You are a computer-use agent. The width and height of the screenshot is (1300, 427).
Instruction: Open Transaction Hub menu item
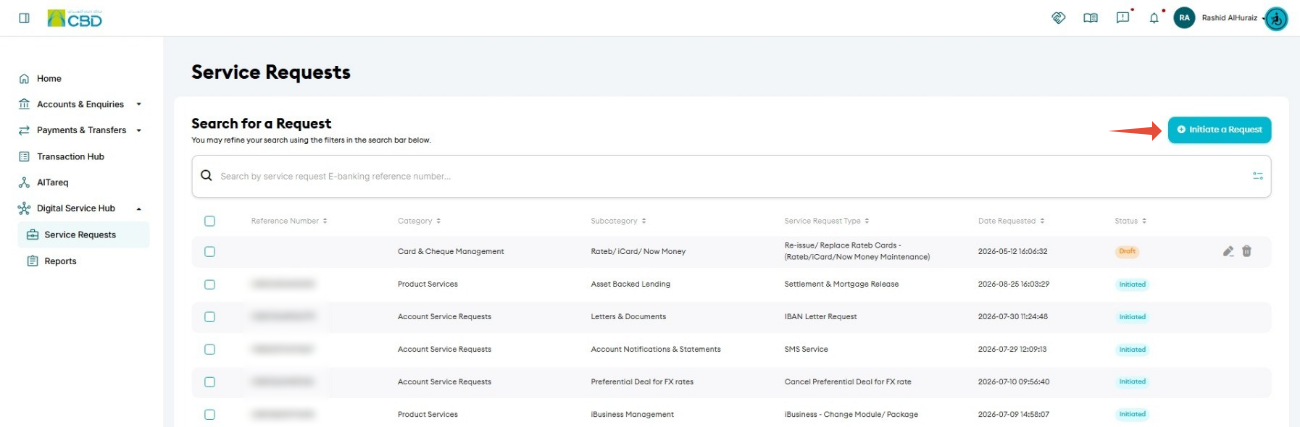pos(70,156)
